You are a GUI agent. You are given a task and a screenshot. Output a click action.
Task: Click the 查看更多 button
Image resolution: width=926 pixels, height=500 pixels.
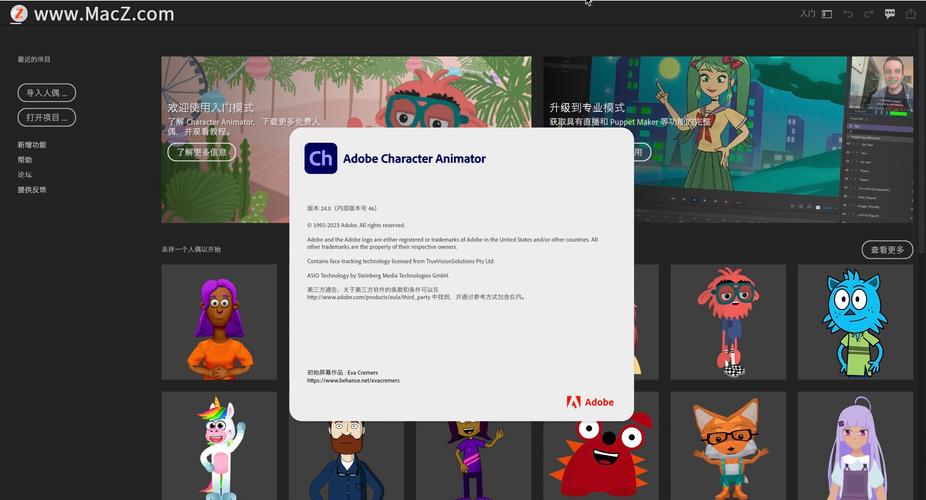[887, 250]
